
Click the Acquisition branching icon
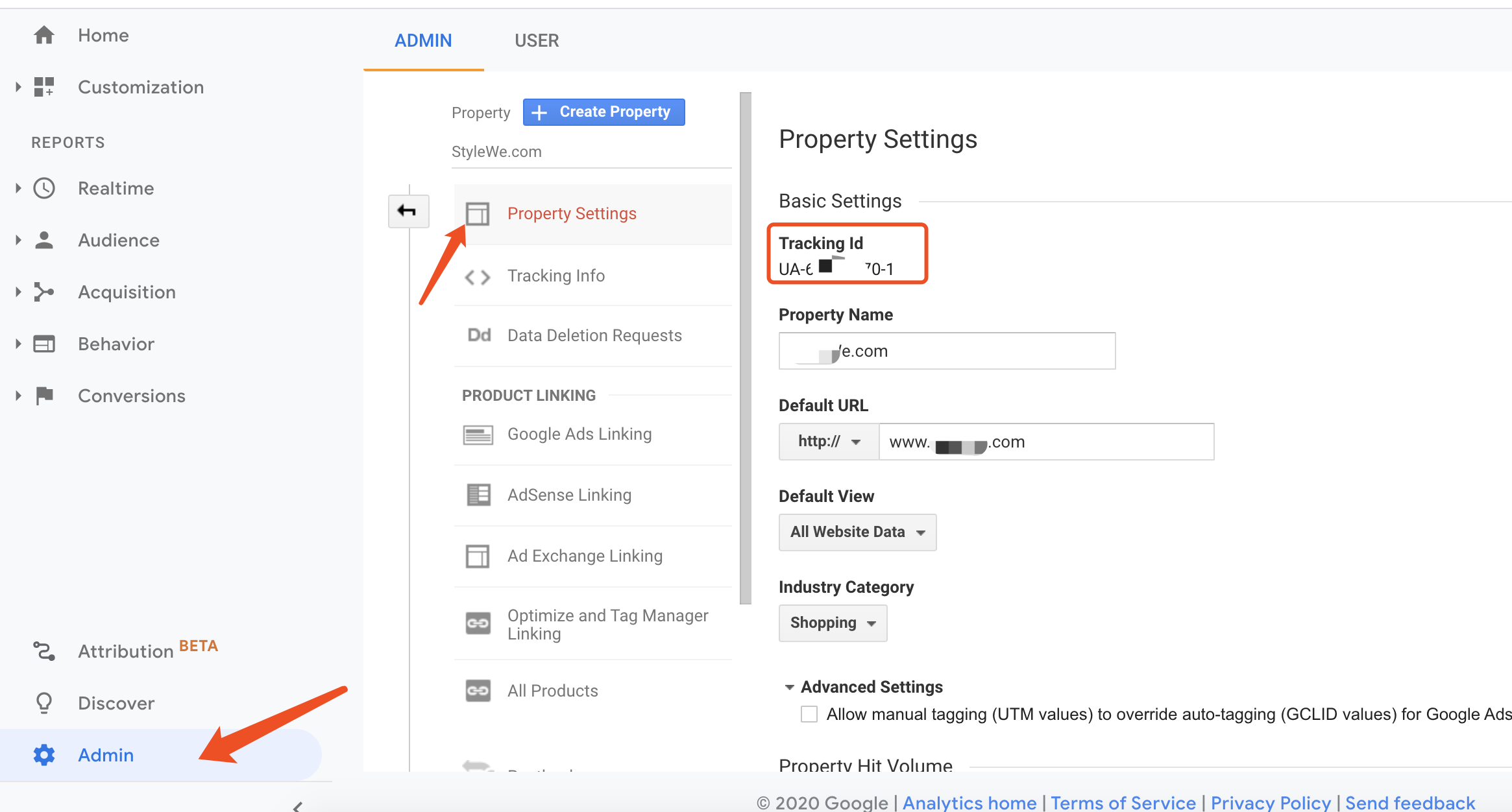tap(44, 292)
